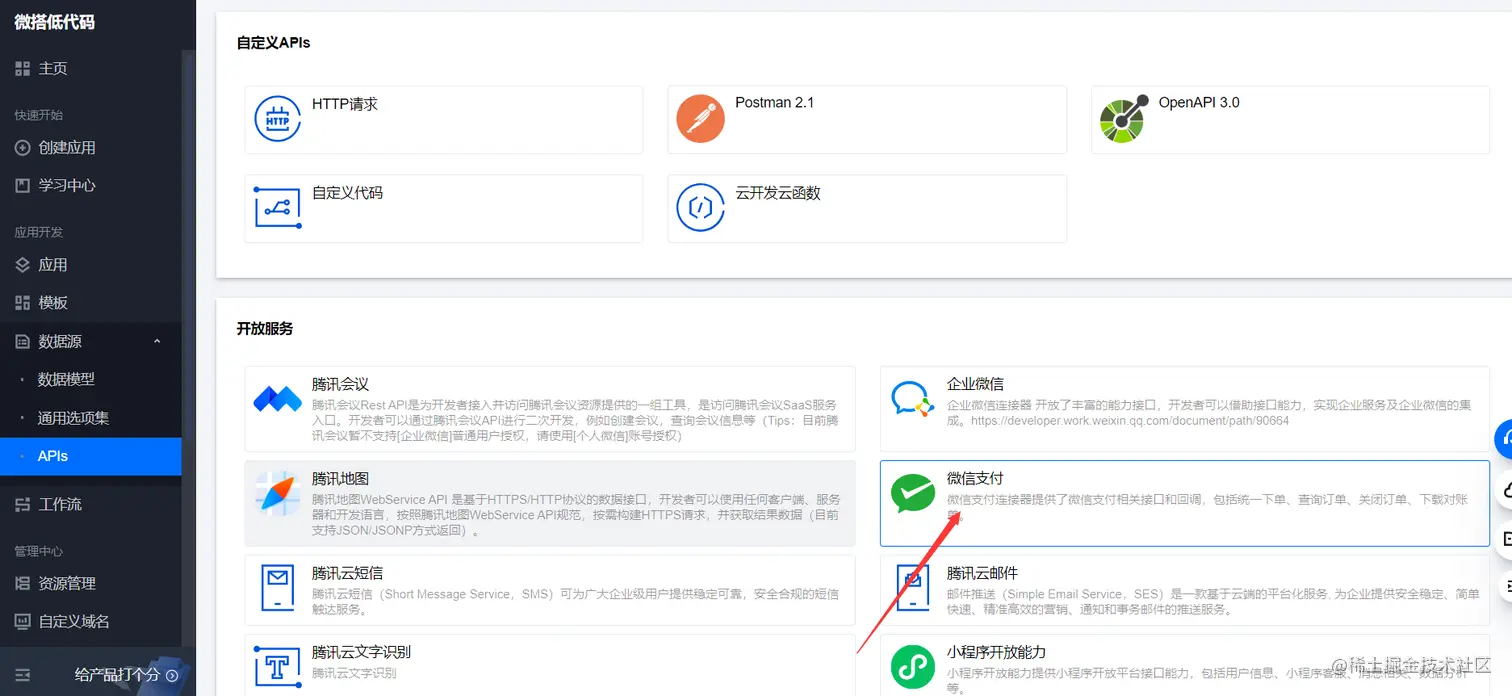The width and height of the screenshot is (1512, 696).
Task: Choose the OpenAPI 3.0 card
Action: tap(1290, 120)
